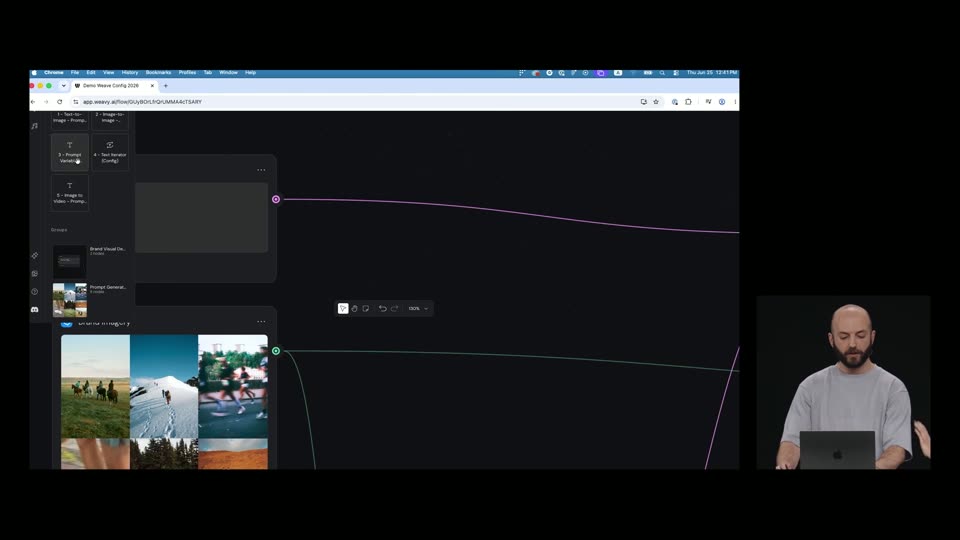Viewport: 960px width, 540px height.
Task: Select the Prompt Generator group thumbnail
Action: click(70, 299)
